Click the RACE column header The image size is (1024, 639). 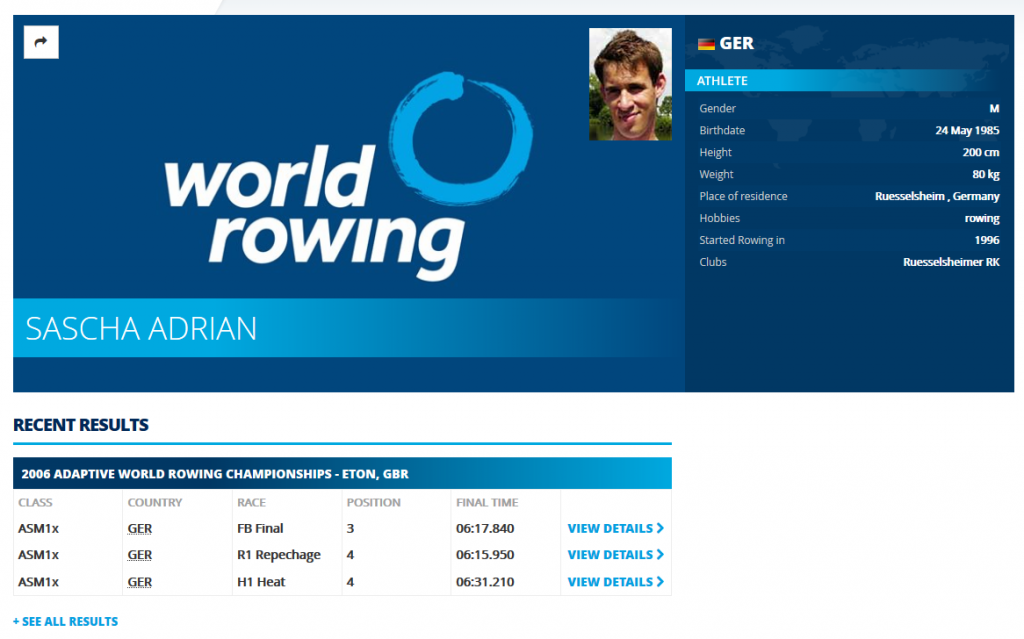[251, 502]
